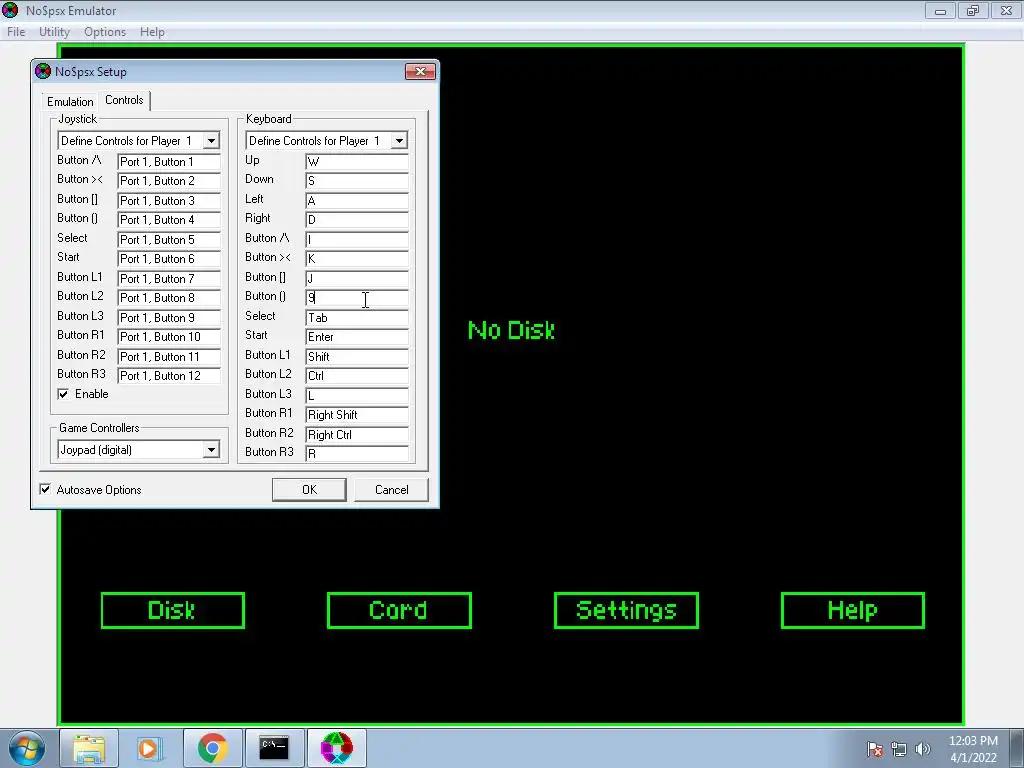The height and width of the screenshot is (768, 1024).
Task: Expand Keyboard player selection dropdown
Action: pos(399,141)
